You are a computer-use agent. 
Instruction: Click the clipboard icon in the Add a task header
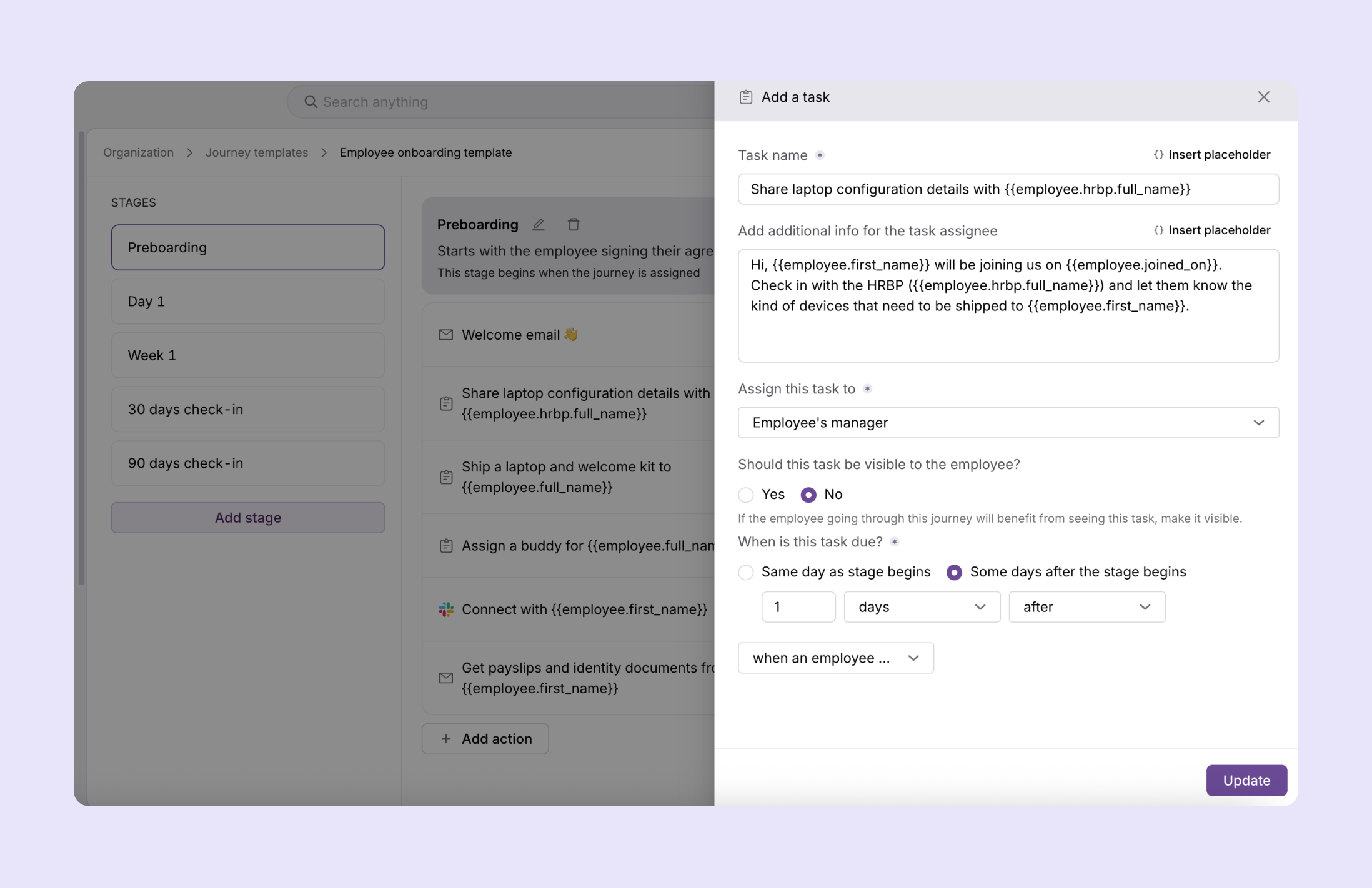pyautogui.click(x=746, y=97)
